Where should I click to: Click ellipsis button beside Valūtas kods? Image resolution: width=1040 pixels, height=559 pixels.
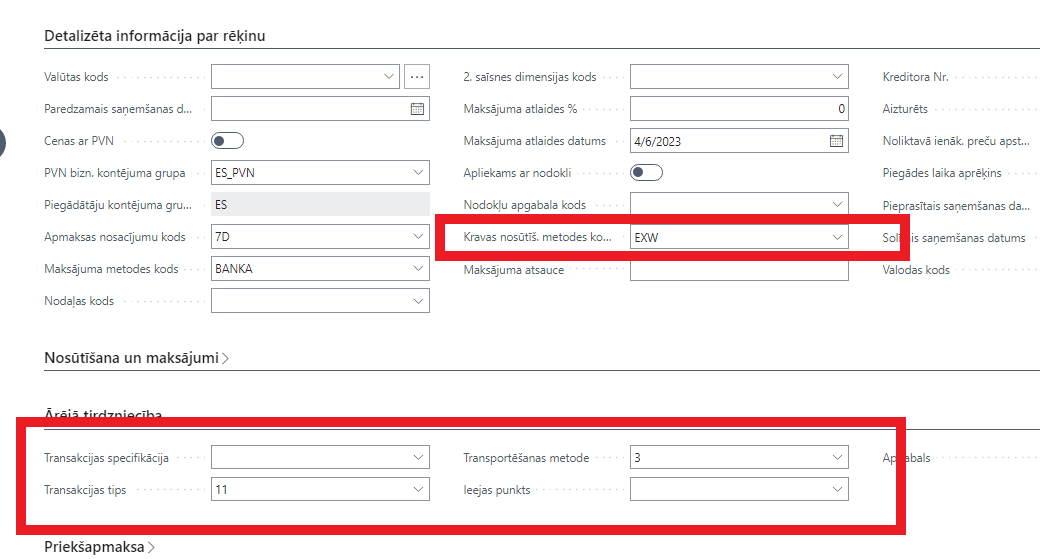click(417, 76)
